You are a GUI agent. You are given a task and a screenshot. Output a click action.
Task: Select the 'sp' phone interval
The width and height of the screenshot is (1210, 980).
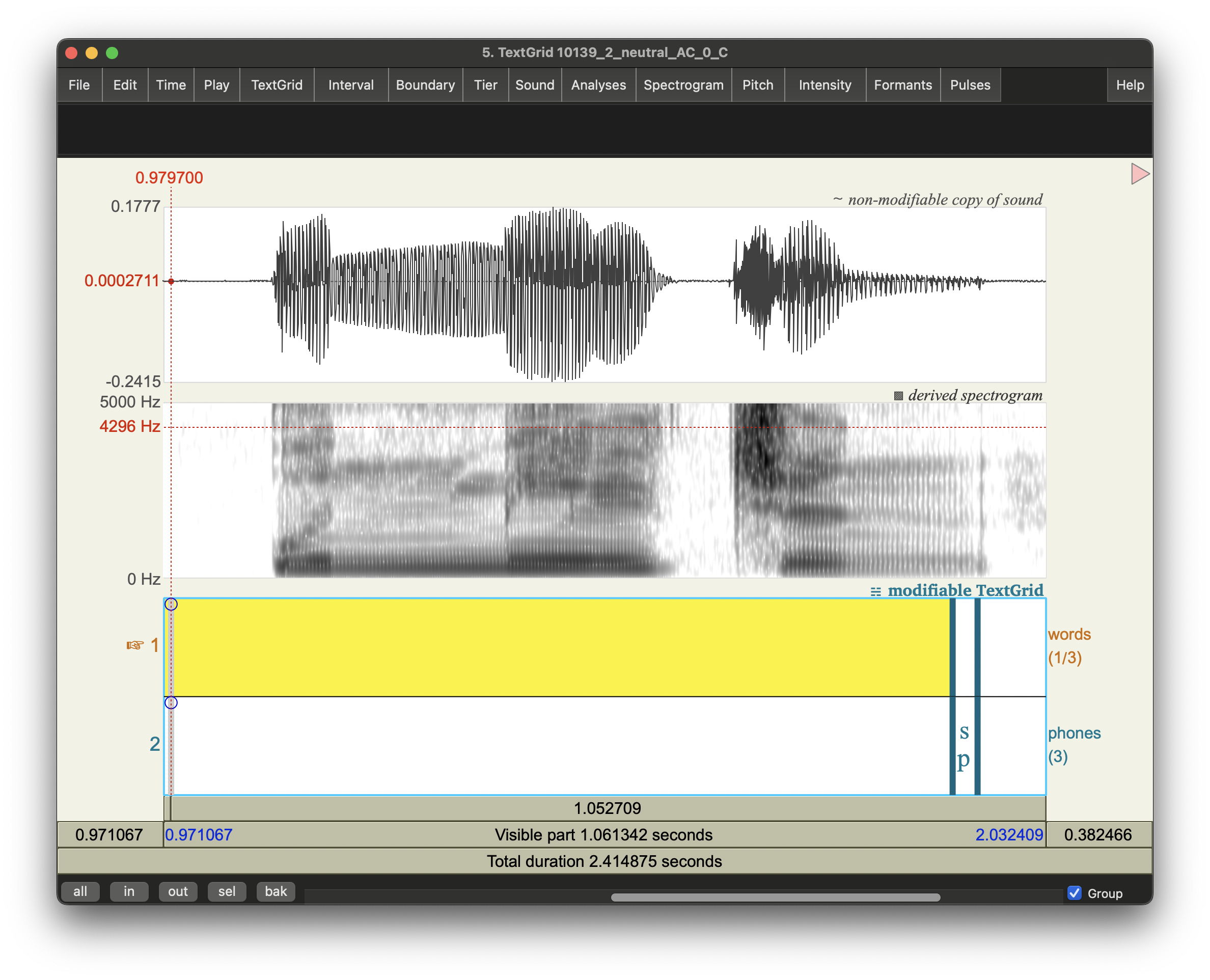click(965, 745)
